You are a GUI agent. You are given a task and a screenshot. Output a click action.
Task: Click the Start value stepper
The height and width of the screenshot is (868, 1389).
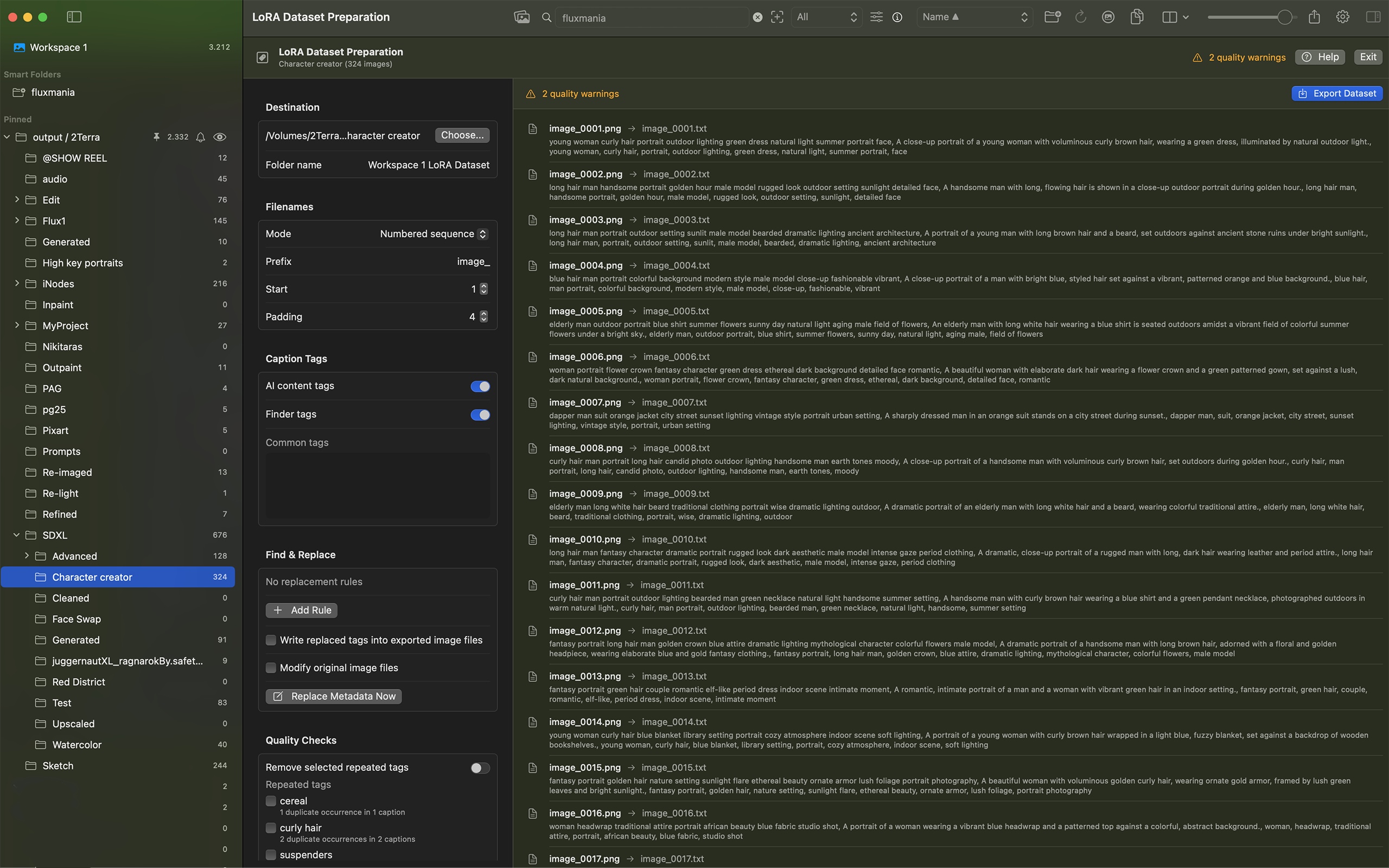484,289
